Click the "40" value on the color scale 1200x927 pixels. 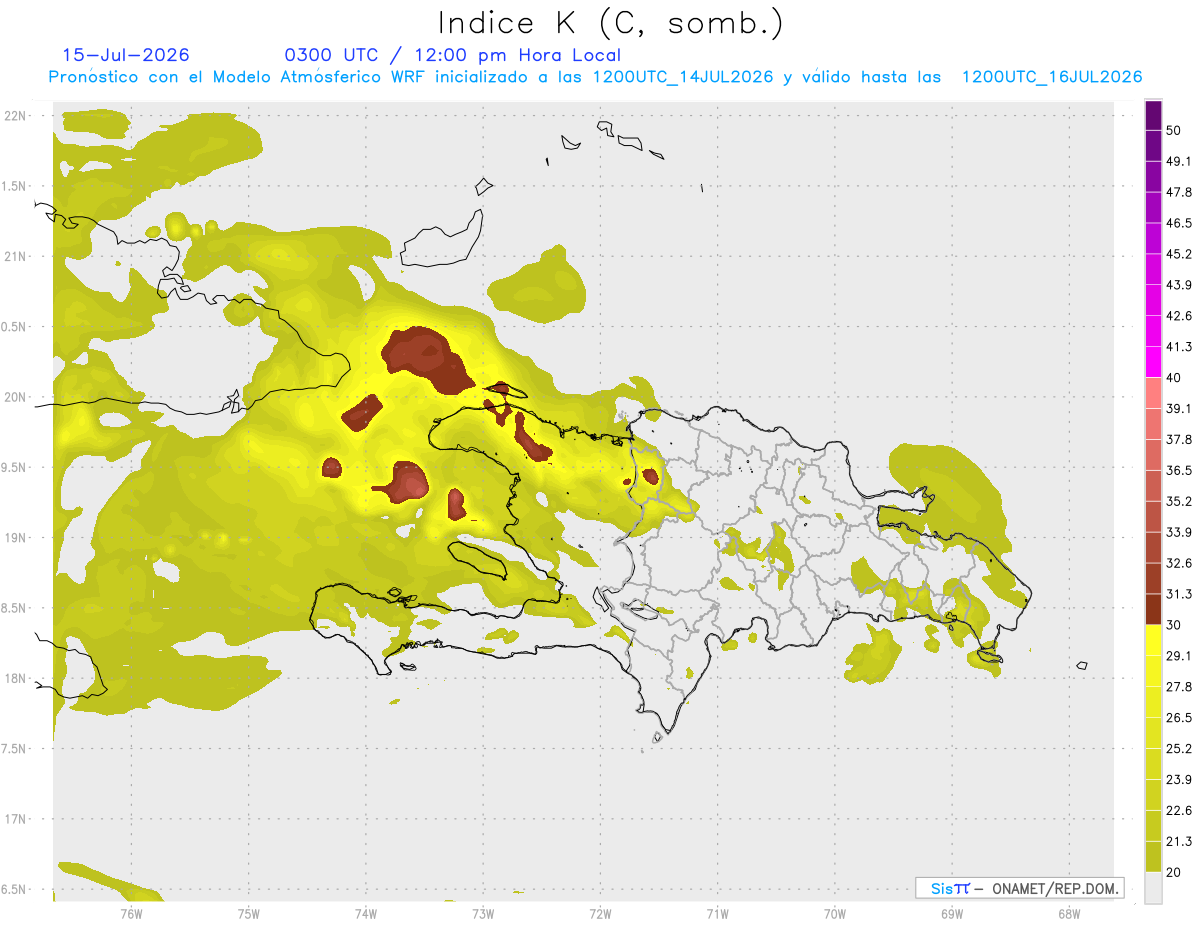(1173, 378)
